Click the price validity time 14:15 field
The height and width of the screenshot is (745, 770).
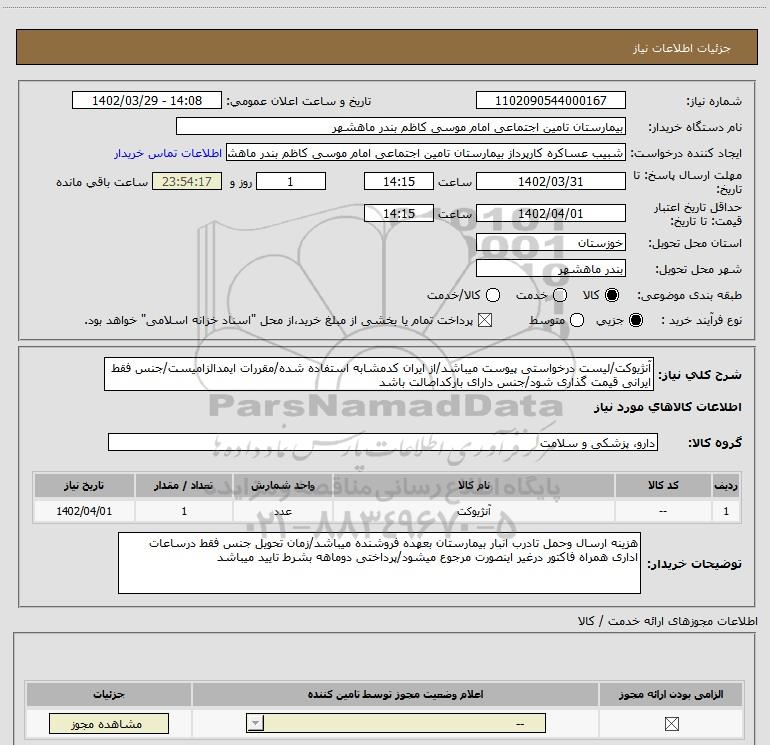(399, 213)
